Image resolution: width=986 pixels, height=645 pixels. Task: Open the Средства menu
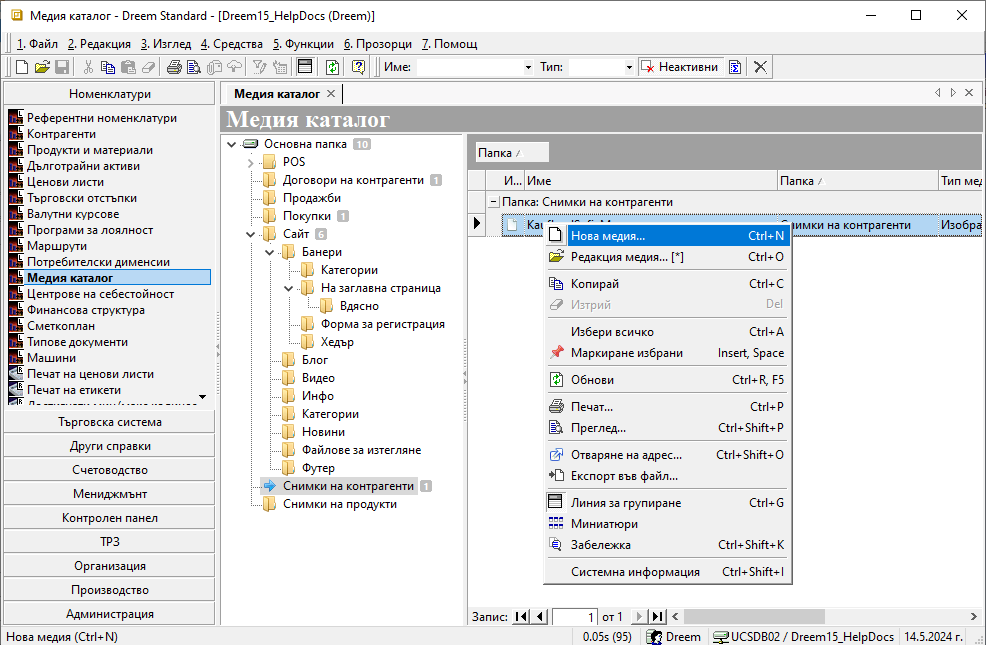pos(233,44)
